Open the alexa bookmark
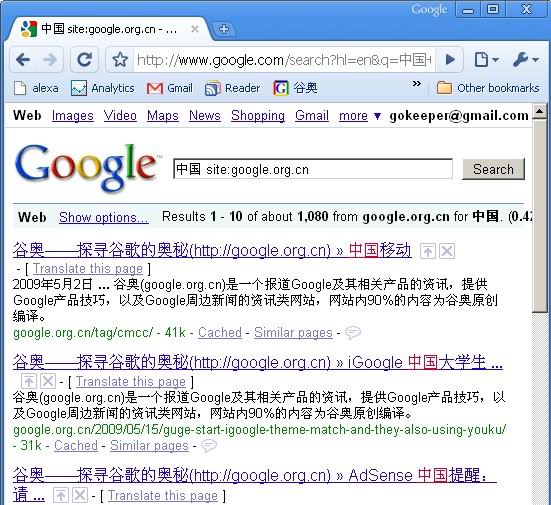The image size is (551, 505). (x=36, y=88)
